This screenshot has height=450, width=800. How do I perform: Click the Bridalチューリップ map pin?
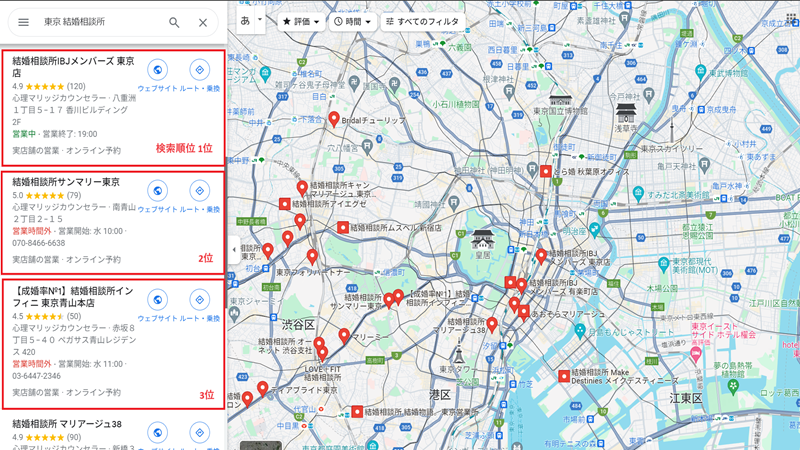tap(334, 119)
